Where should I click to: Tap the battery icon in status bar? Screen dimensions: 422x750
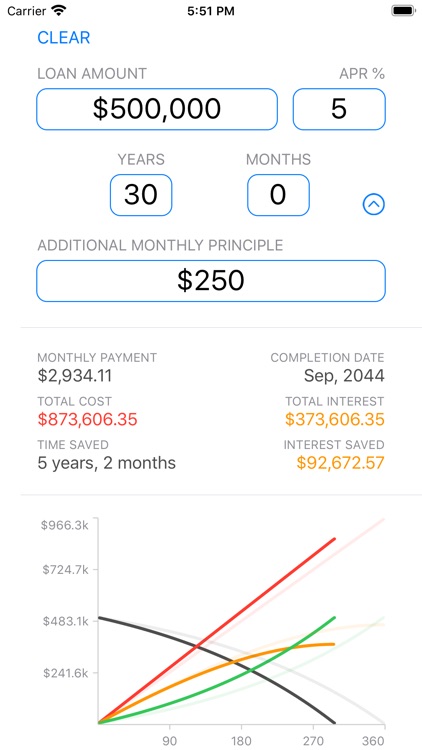pyautogui.click(x=403, y=11)
